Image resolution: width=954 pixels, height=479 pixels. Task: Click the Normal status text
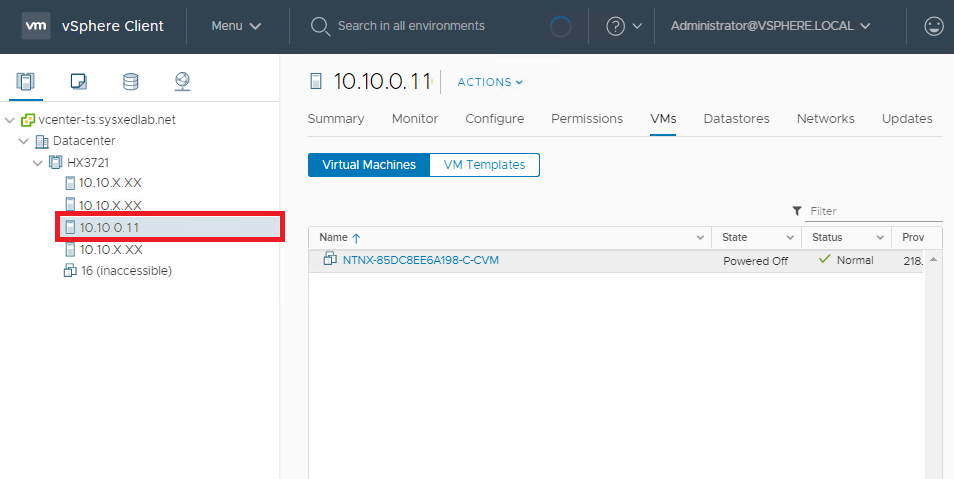(855, 260)
